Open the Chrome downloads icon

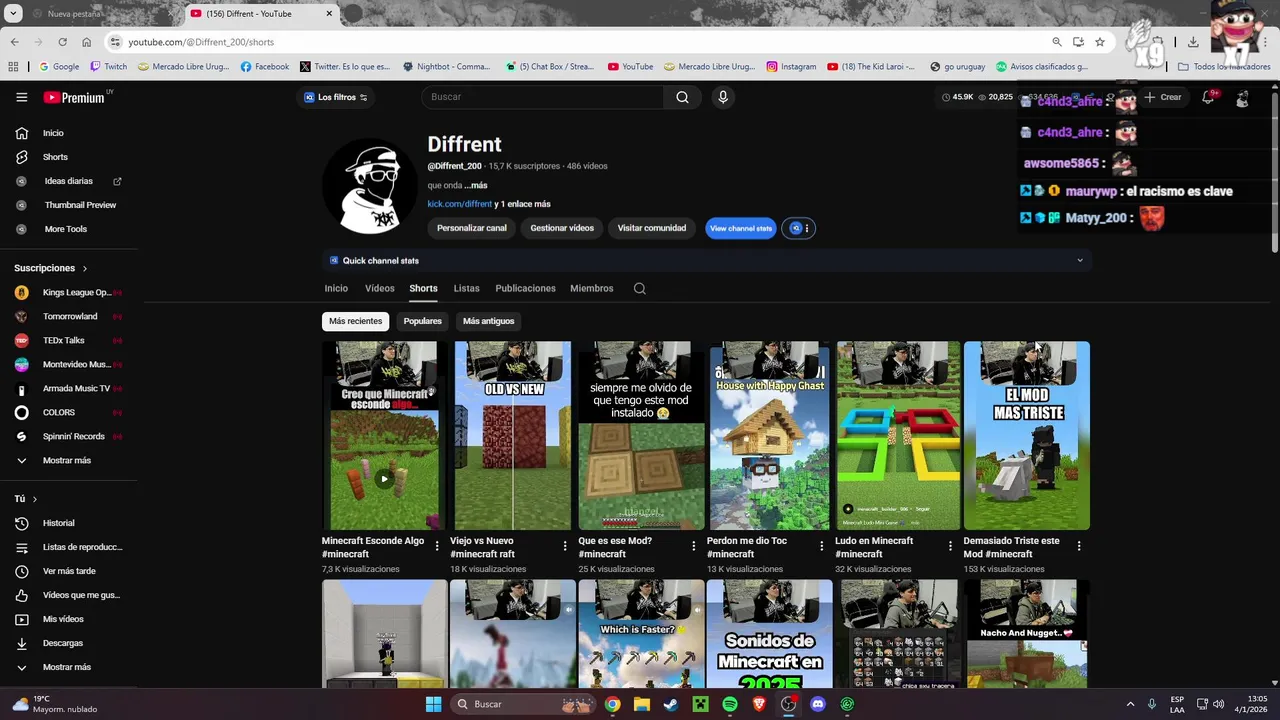coord(1193,42)
